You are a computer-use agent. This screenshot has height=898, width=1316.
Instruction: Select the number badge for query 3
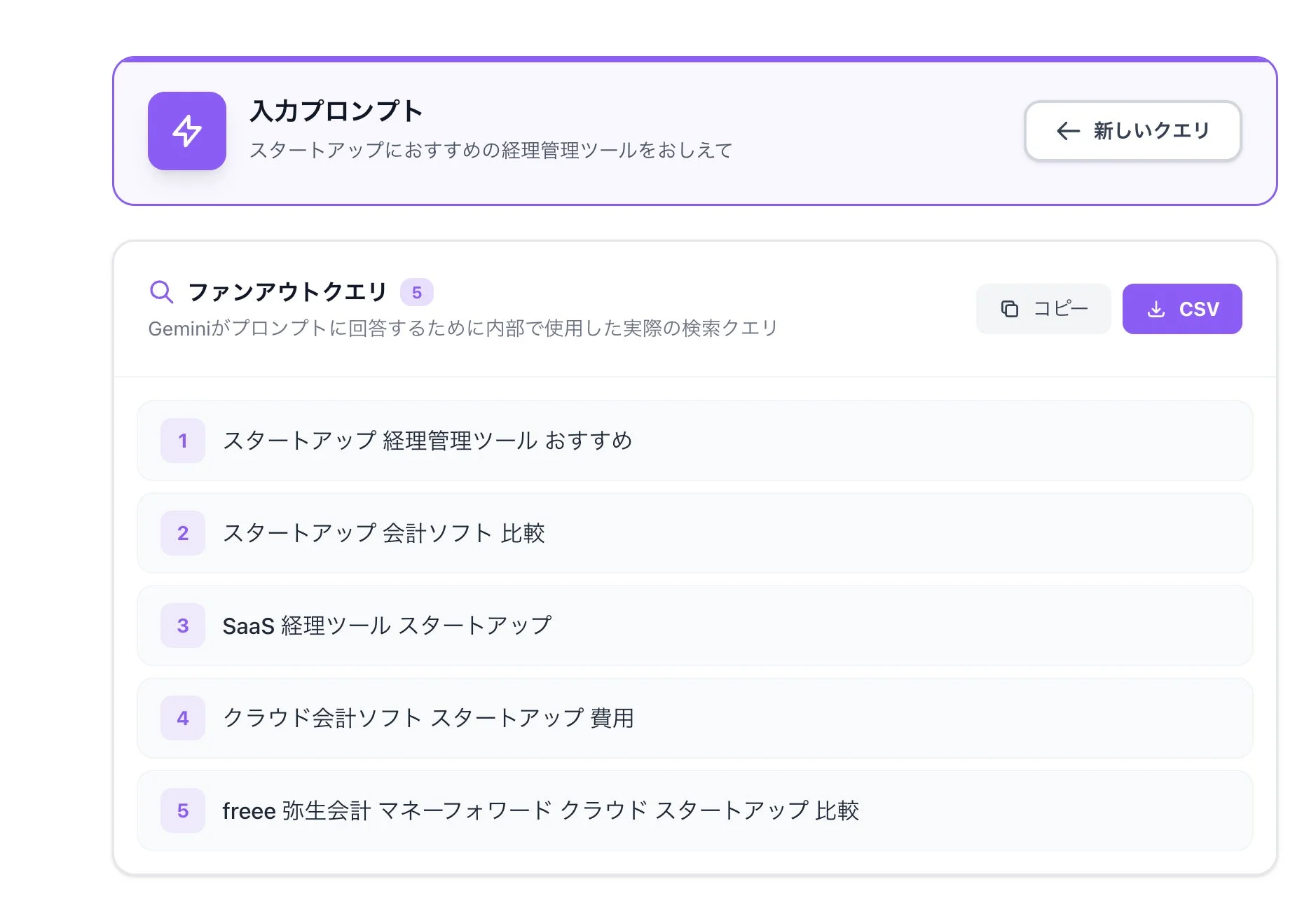(182, 626)
